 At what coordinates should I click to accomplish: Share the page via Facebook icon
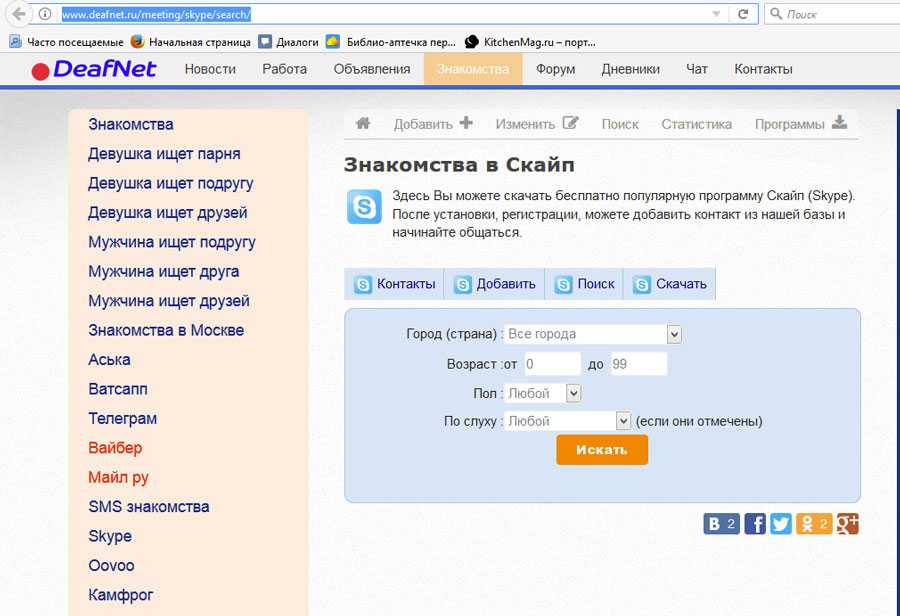pyautogui.click(x=755, y=524)
